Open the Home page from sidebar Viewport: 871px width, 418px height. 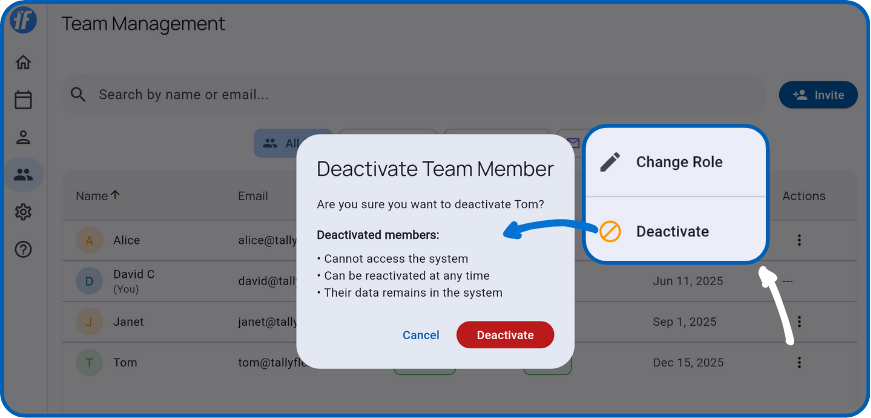tap(23, 62)
